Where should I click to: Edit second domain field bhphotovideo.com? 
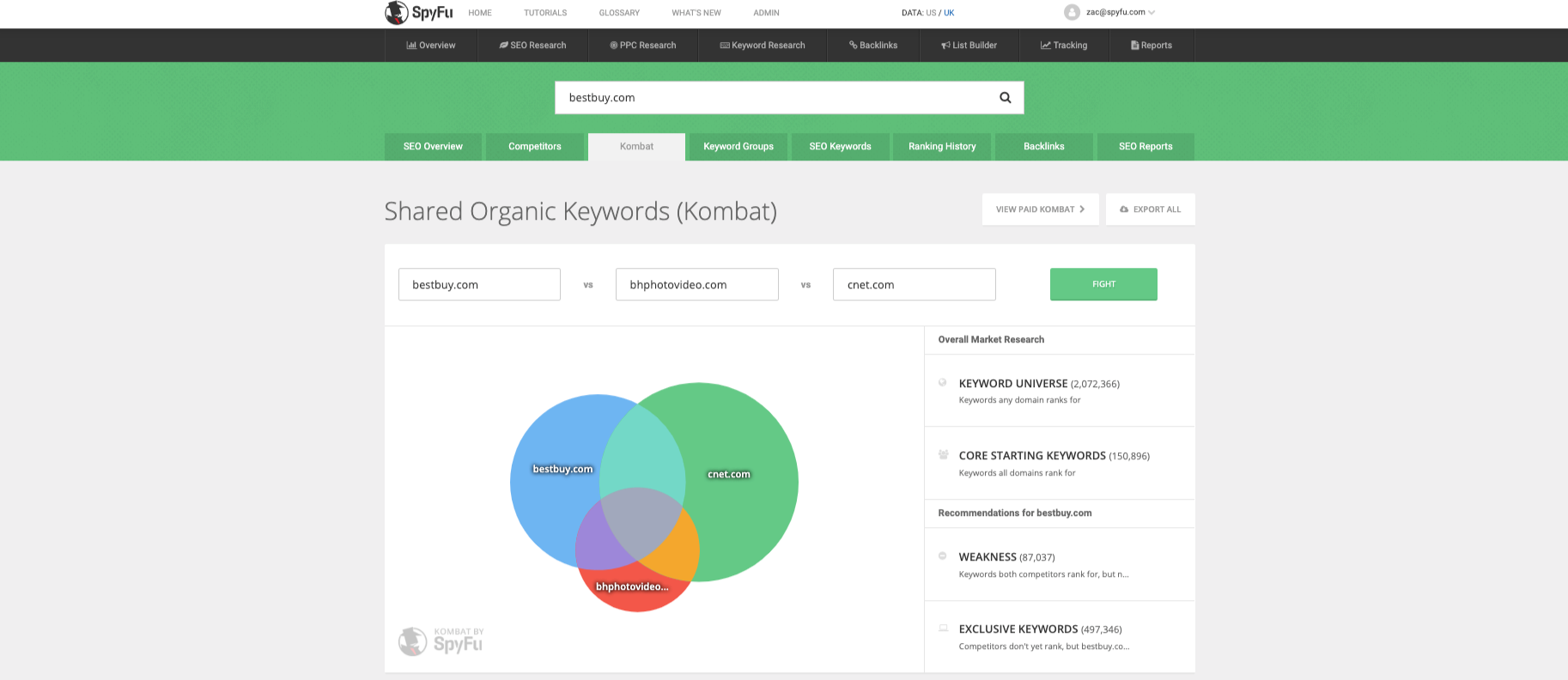click(697, 284)
